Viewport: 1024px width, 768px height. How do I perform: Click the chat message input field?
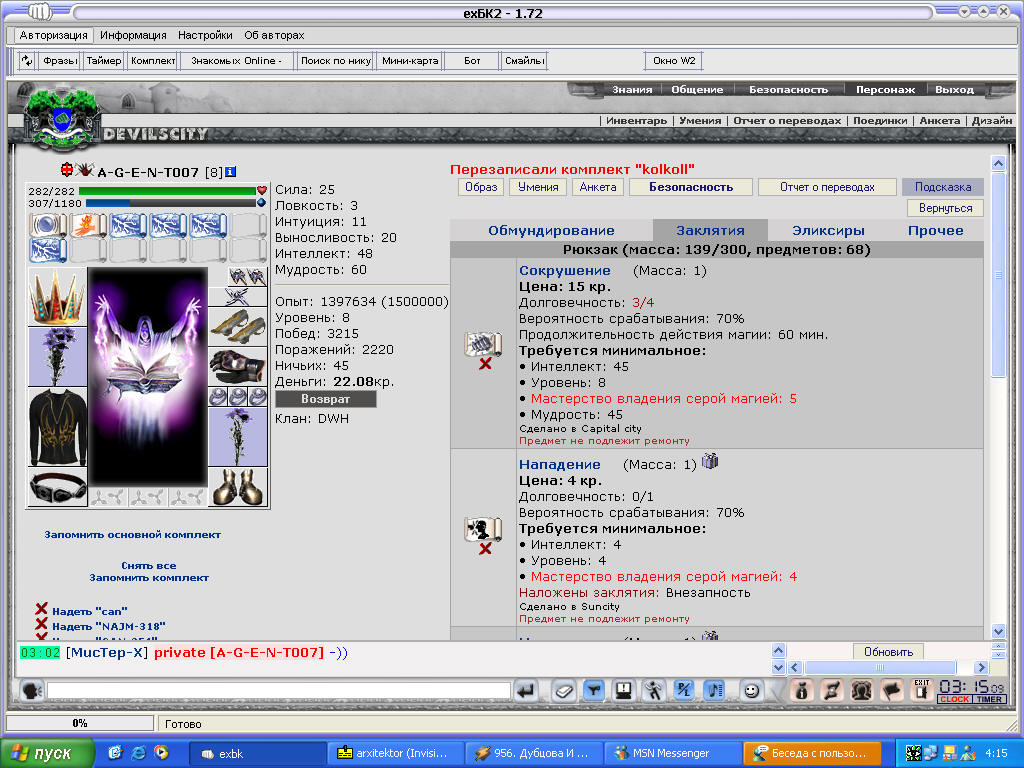coord(279,690)
